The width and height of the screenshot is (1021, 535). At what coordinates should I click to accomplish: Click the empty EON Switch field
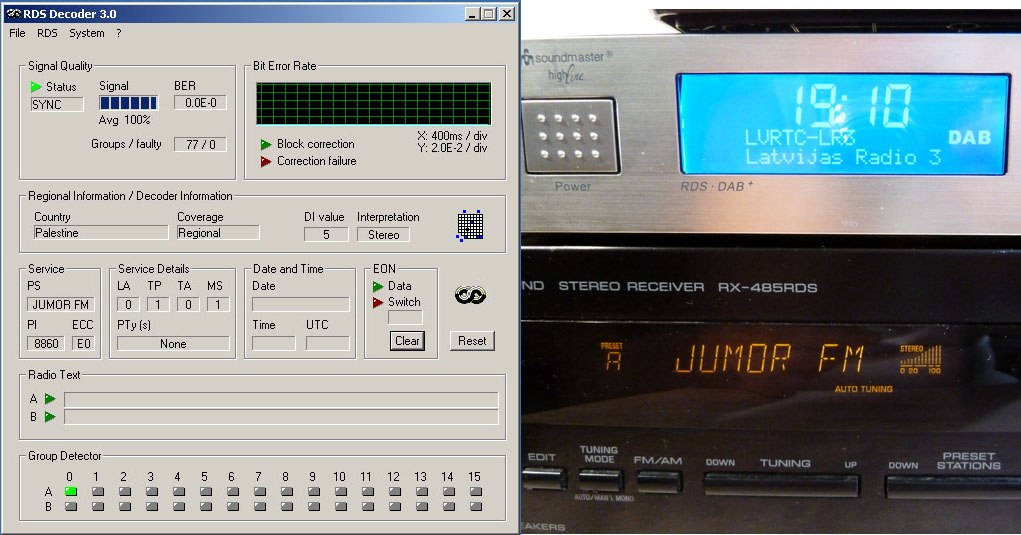point(405,318)
